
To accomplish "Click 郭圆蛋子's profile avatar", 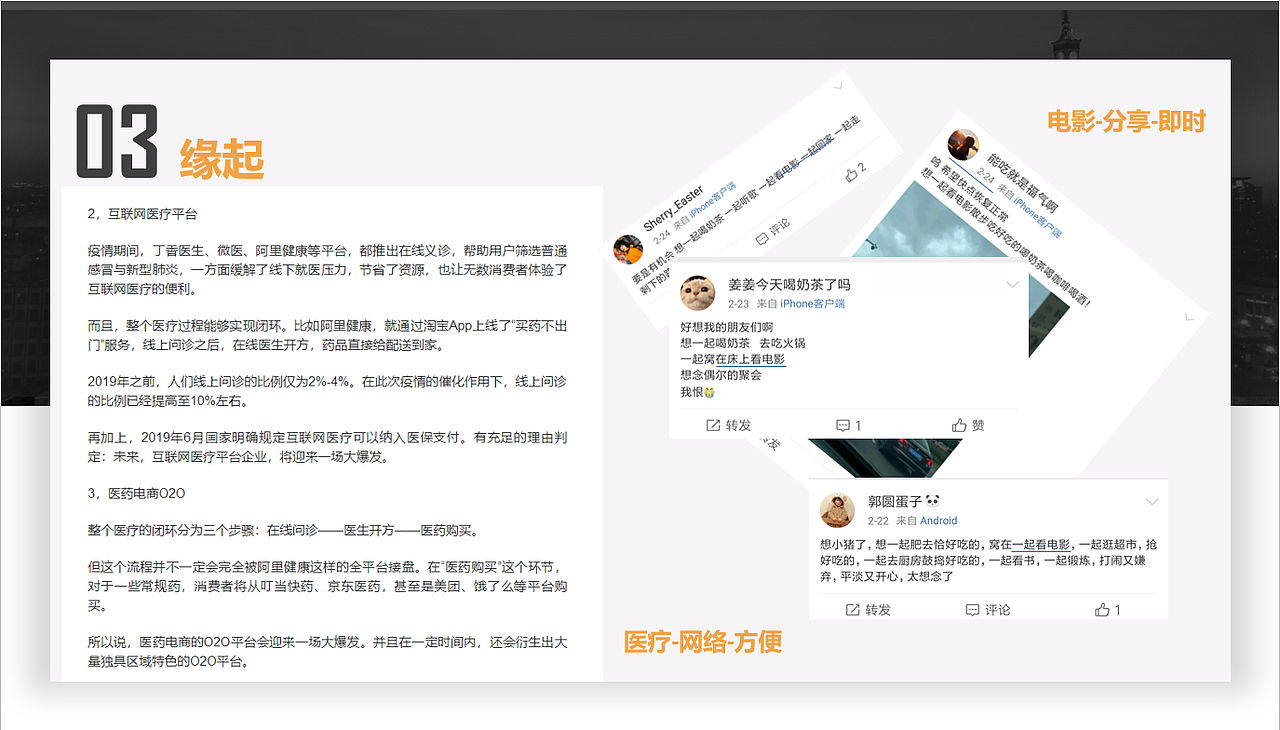I will coord(838,510).
